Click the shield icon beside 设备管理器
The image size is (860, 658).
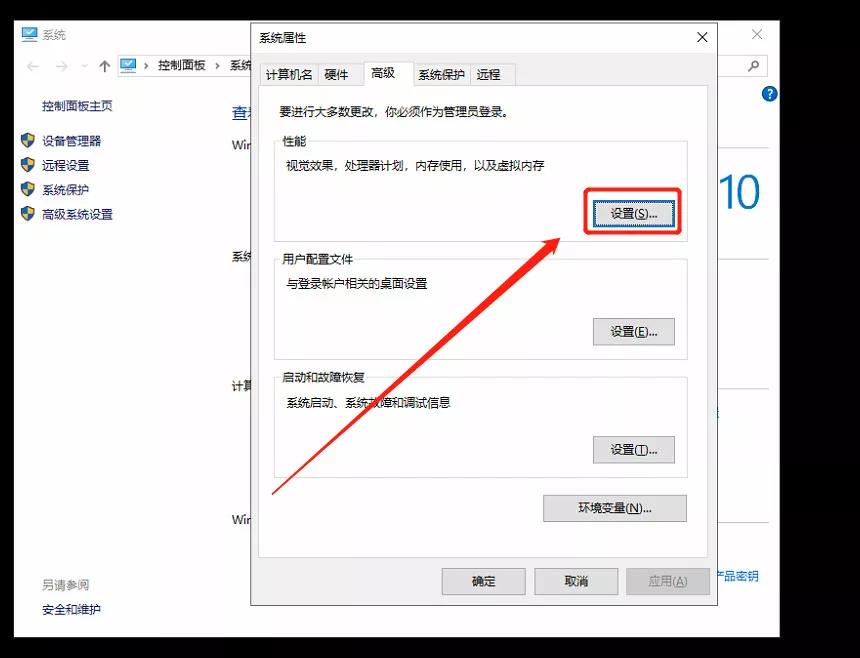(x=26, y=140)
